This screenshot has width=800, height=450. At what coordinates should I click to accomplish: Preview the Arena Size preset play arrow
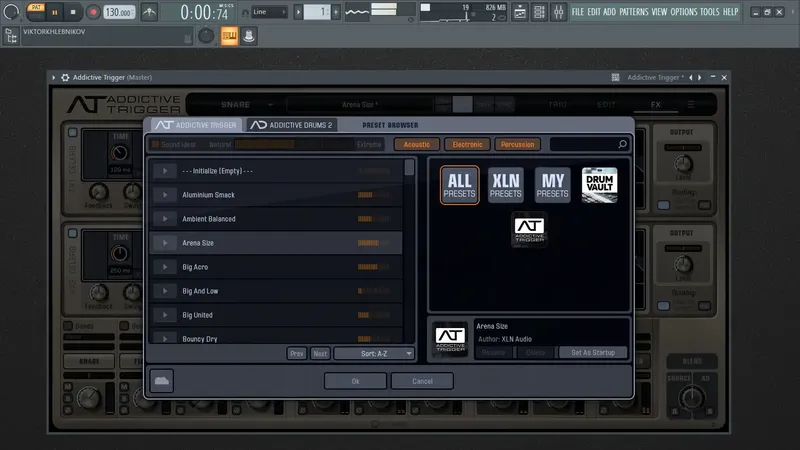(165, 243)
